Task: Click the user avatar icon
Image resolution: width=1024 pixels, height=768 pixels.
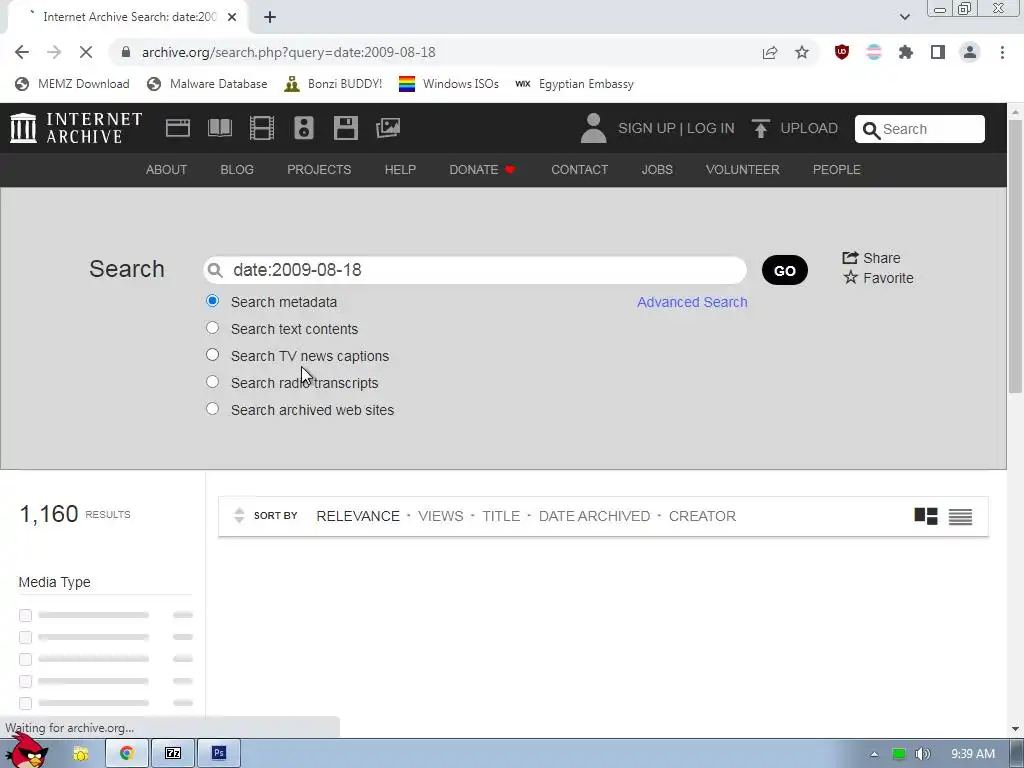Action: 593,128
